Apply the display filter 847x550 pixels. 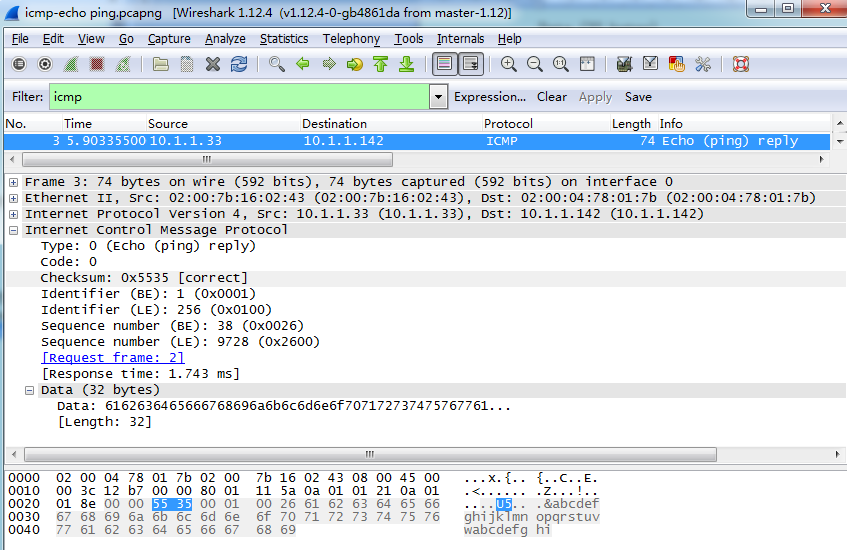(x=595, y=97)
